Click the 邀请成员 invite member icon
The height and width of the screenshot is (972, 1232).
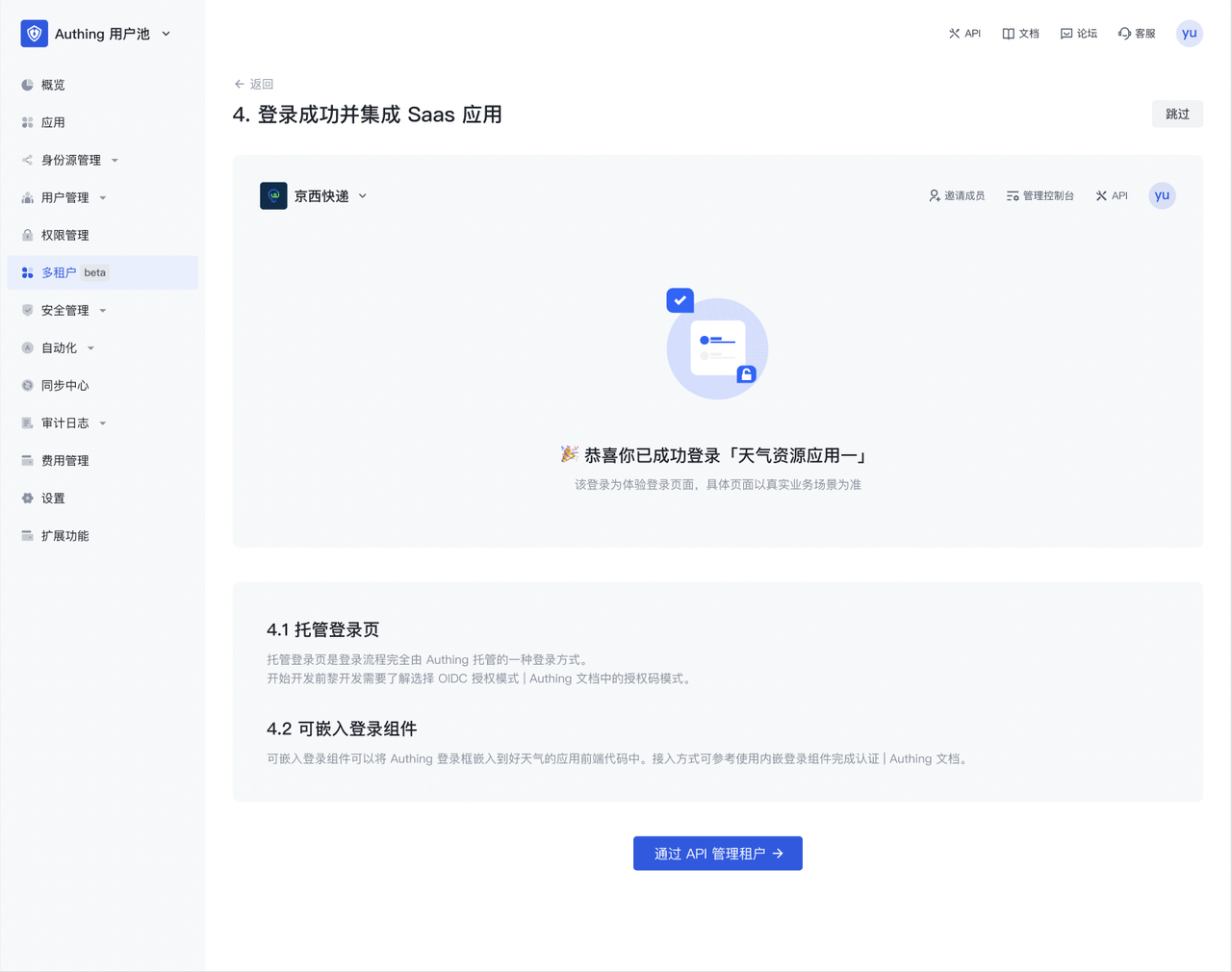[x=934, y=196]
